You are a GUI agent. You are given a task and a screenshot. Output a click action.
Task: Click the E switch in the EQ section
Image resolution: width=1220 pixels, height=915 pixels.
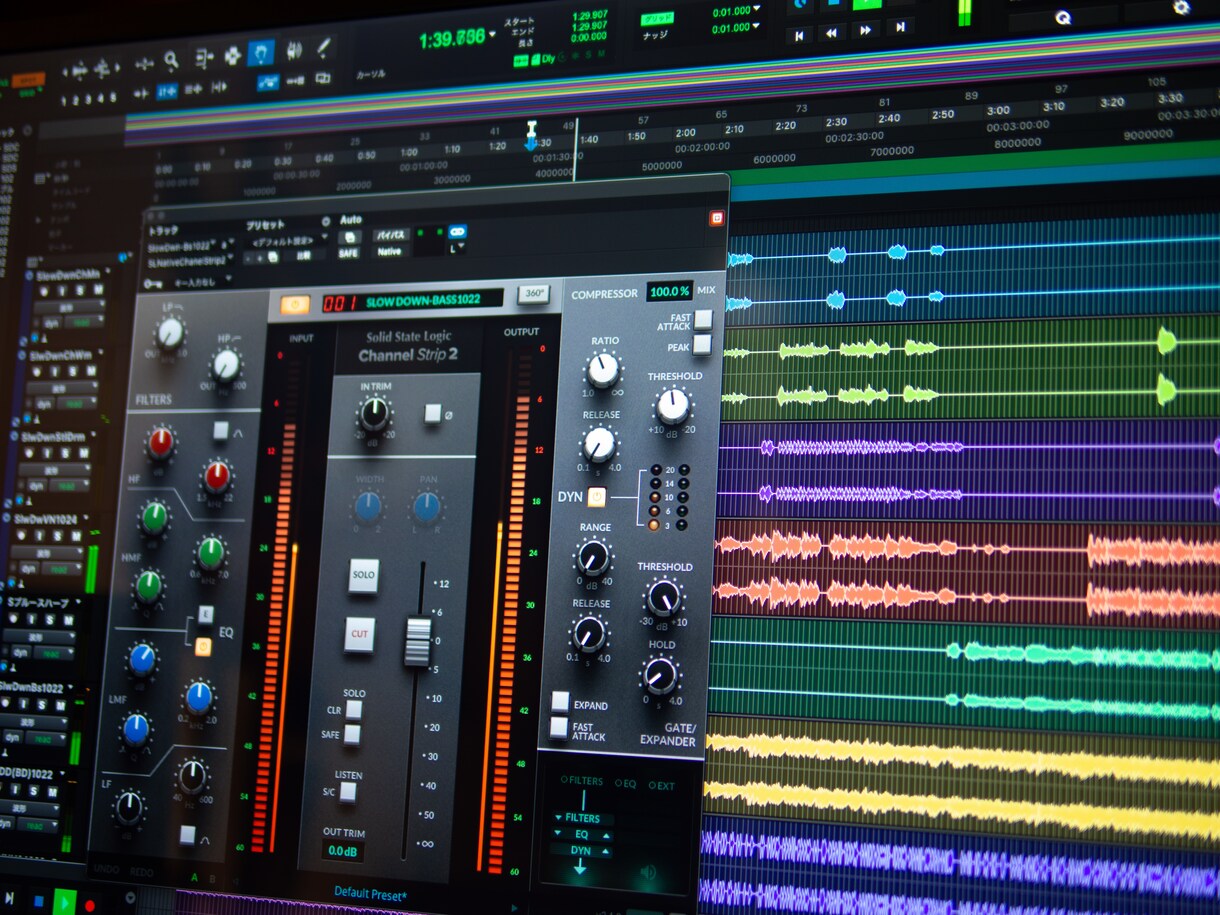click(x=205, y=614)
